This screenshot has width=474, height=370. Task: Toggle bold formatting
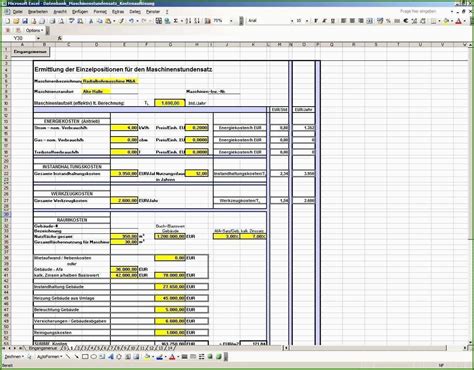click(x=316, y=21)
